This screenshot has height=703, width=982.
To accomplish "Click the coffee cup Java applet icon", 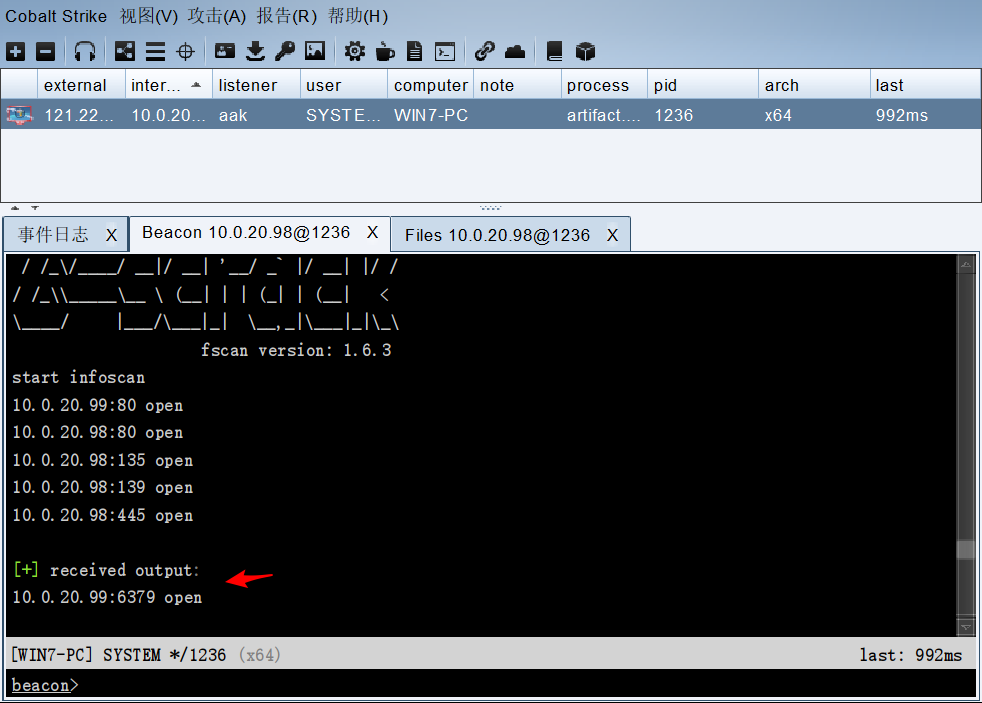I will pos(385,51).
